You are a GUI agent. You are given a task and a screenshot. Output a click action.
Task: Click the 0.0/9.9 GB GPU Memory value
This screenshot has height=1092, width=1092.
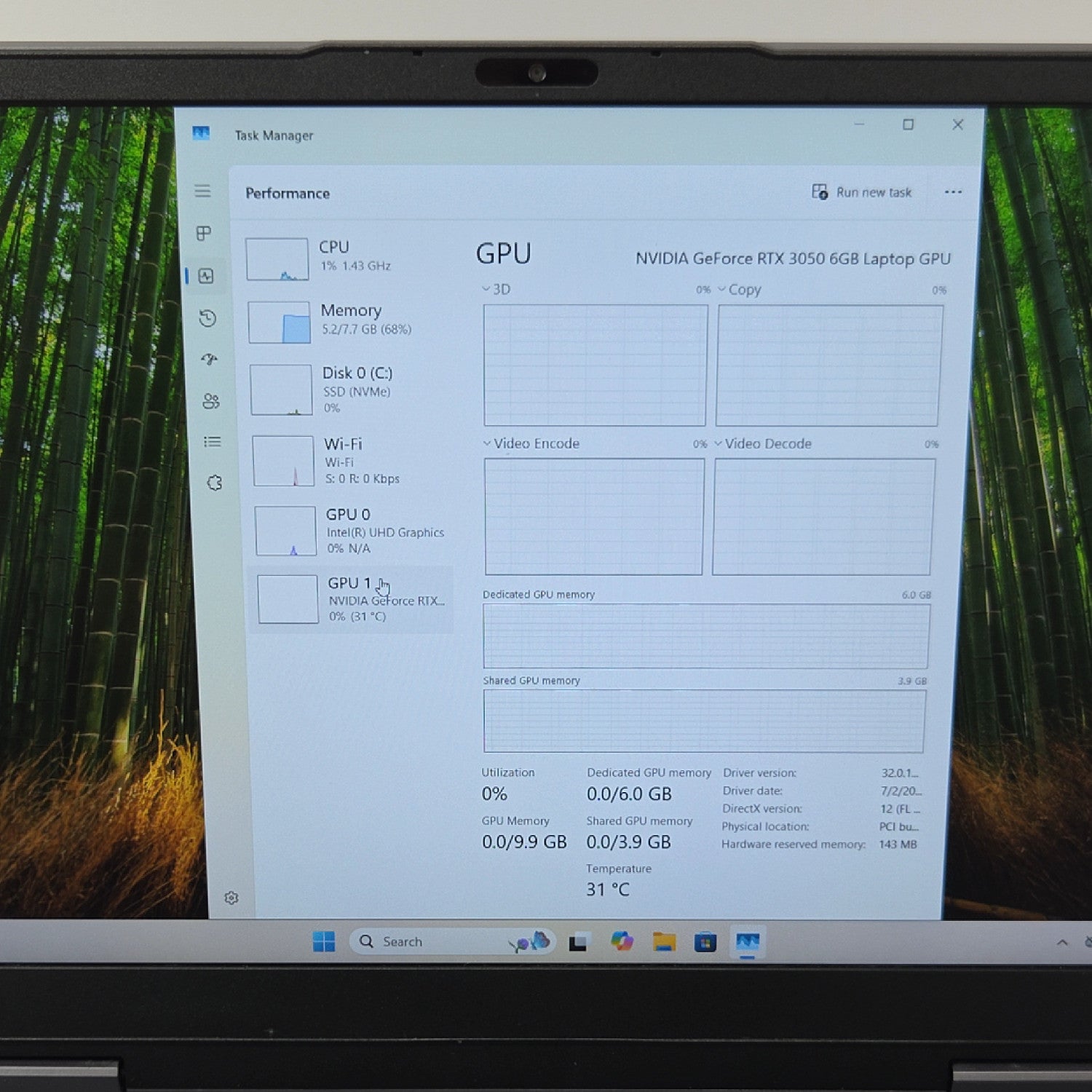tap(524, 842)
